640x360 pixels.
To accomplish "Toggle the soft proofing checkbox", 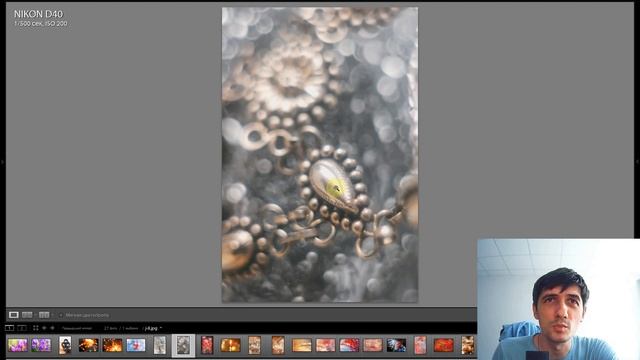I will (x=61, y=315).
